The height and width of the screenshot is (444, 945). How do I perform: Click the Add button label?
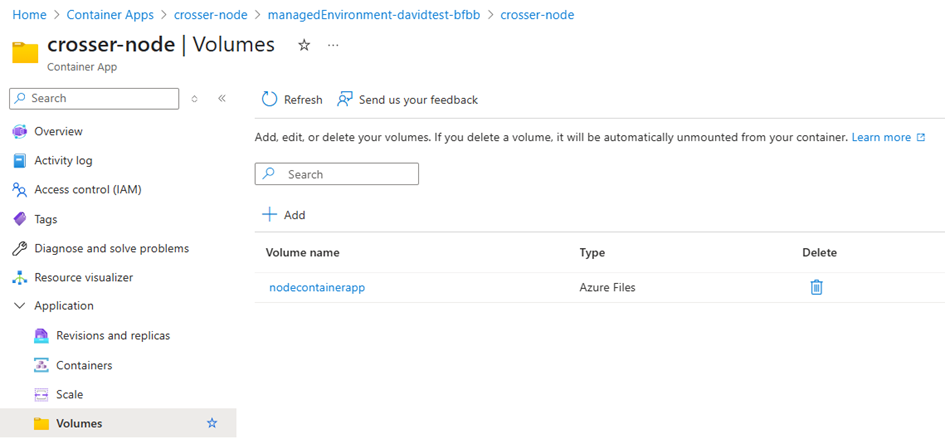pyautogui.click(x=295, y=215)
